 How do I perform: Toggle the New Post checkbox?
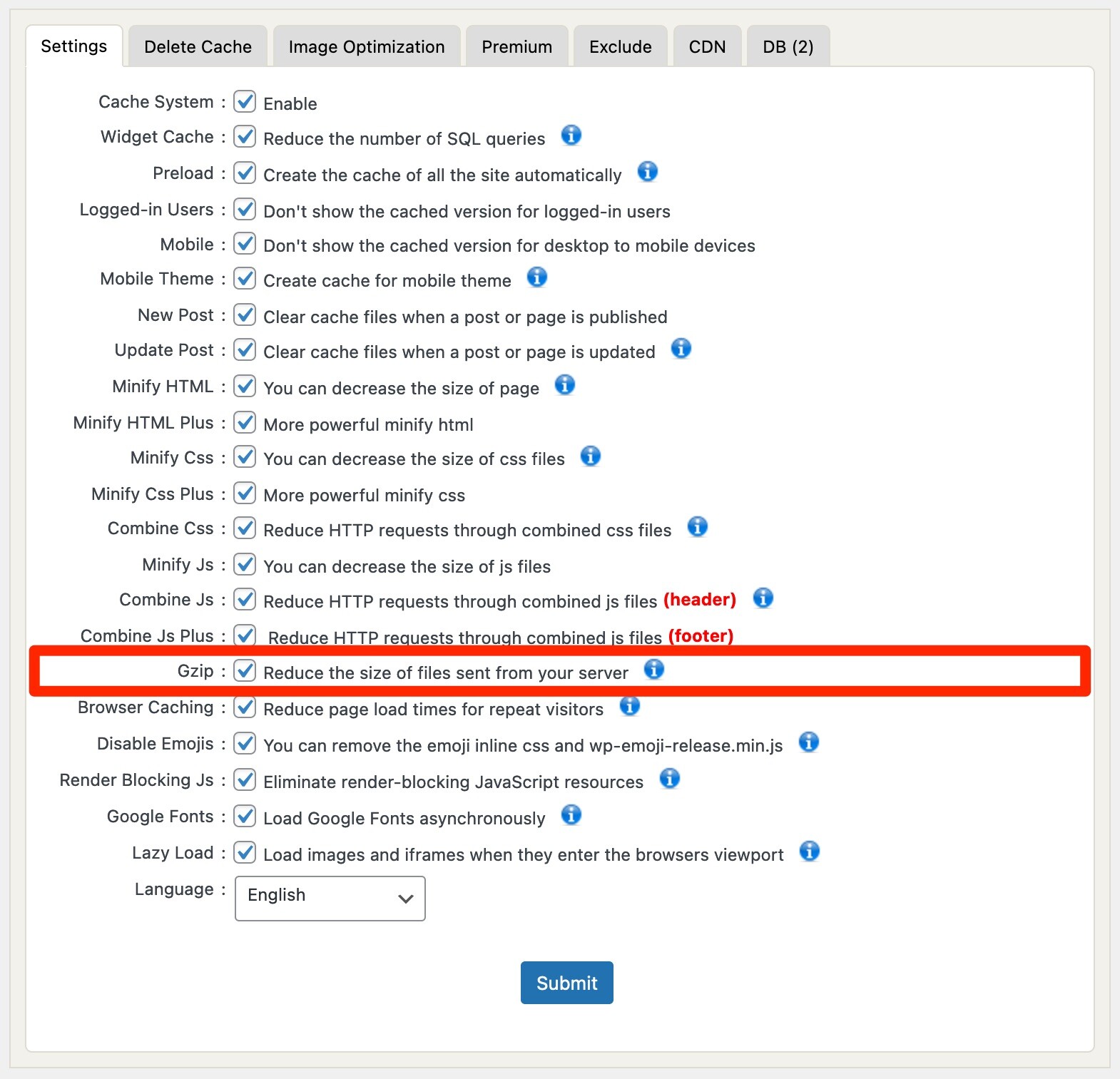click(x=245, y=315)
